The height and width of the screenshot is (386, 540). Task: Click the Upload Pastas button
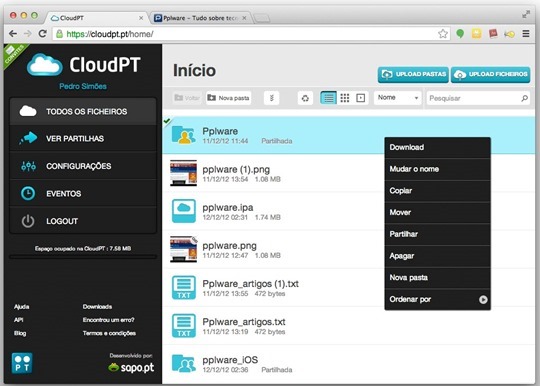tap(413, 74)
